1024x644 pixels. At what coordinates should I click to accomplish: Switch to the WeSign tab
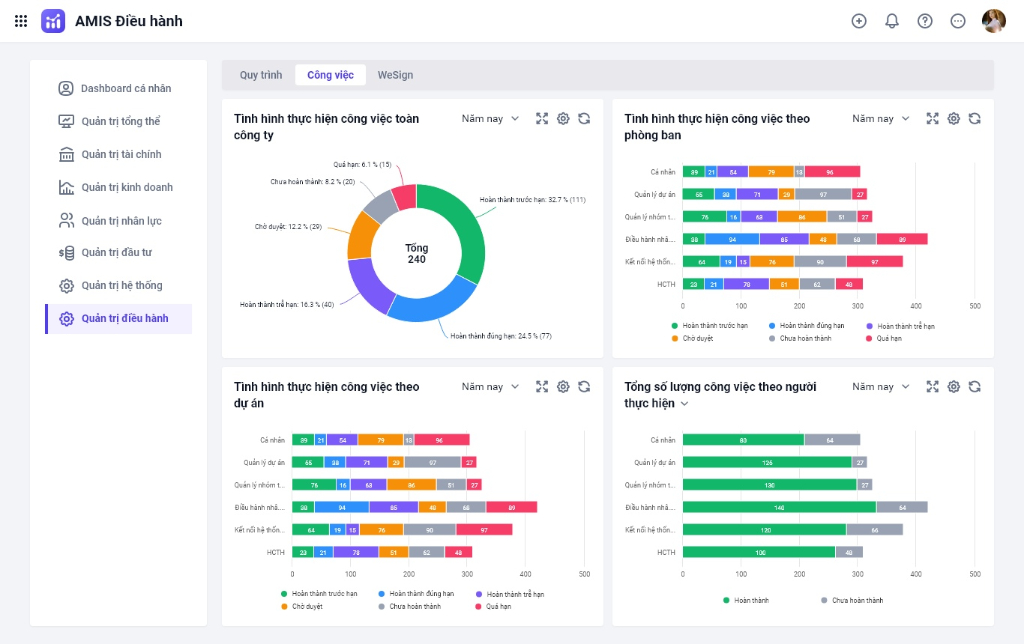click(x=395, y=75)
